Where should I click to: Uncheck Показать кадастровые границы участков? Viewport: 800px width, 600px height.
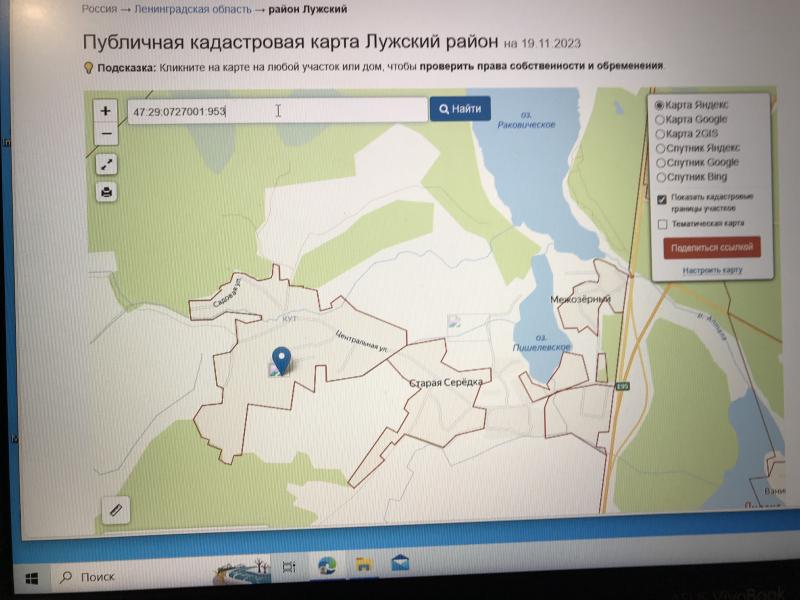662,199
